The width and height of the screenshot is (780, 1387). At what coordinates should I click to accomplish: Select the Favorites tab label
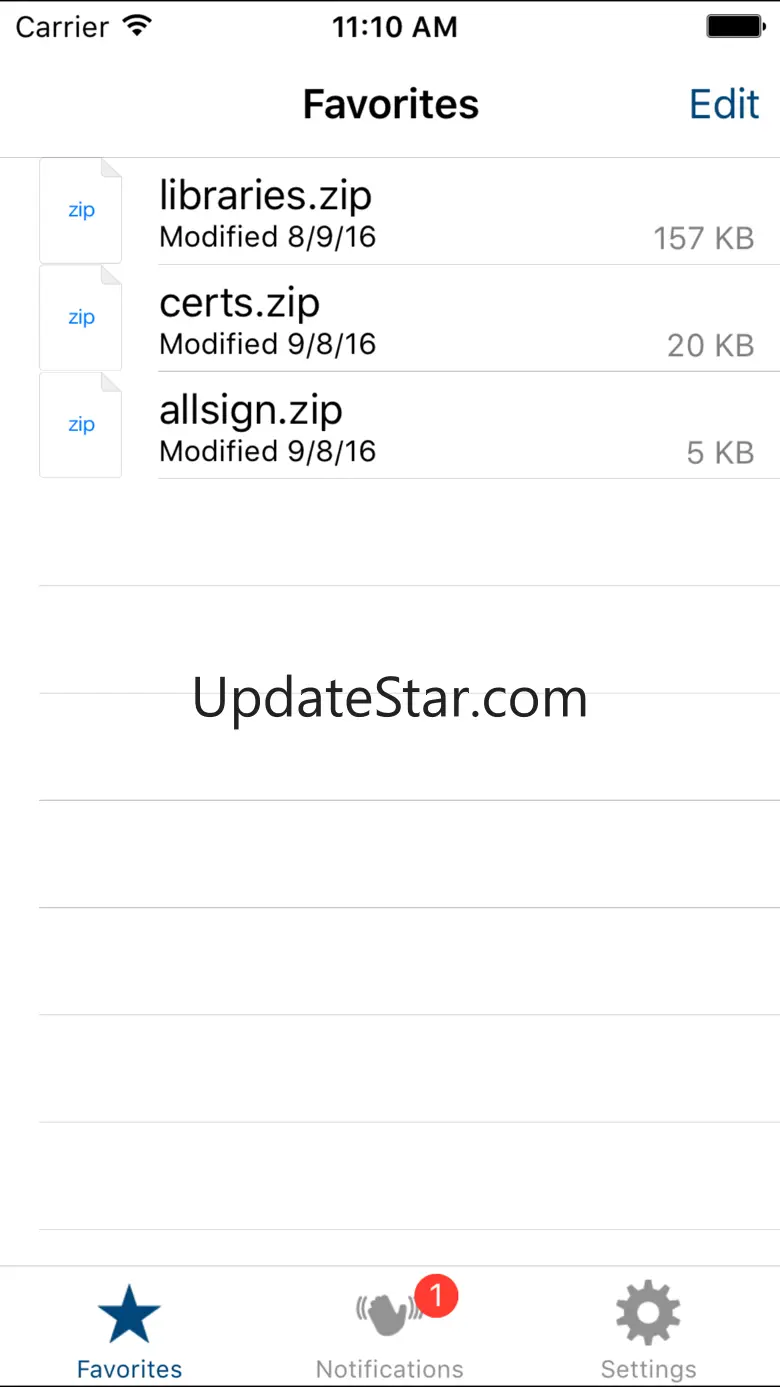[130, 1368]
